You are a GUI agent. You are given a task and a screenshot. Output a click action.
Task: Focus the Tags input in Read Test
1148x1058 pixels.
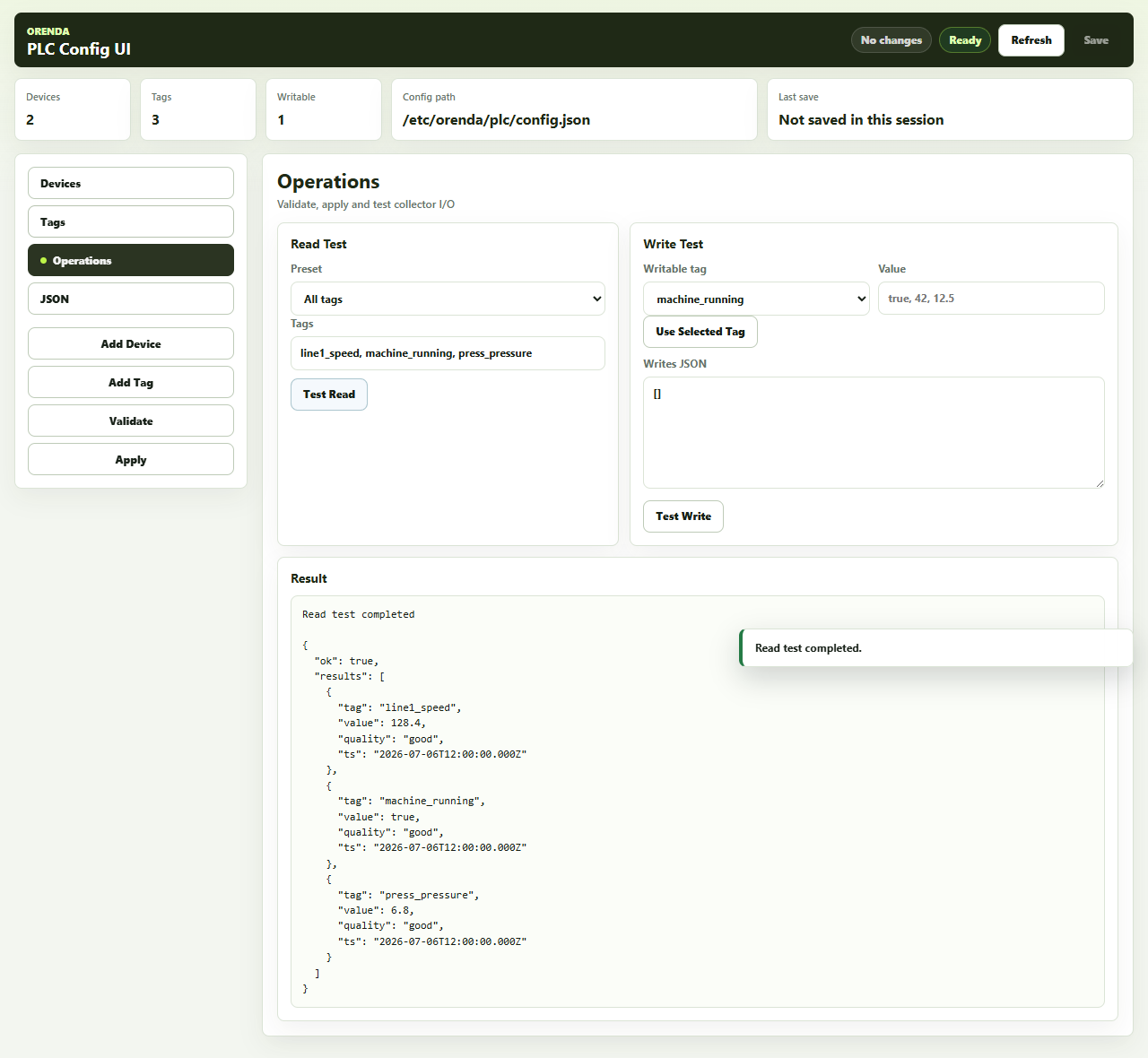(x=448, y=353)
